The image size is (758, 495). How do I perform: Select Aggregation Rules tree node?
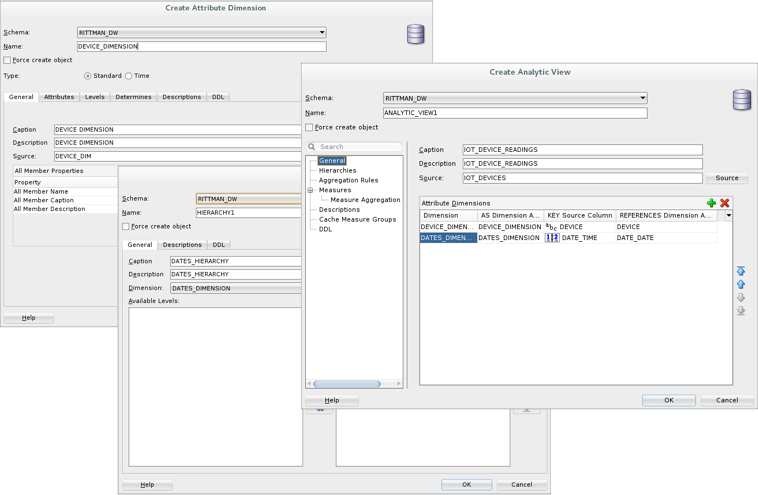coord(349,180)
